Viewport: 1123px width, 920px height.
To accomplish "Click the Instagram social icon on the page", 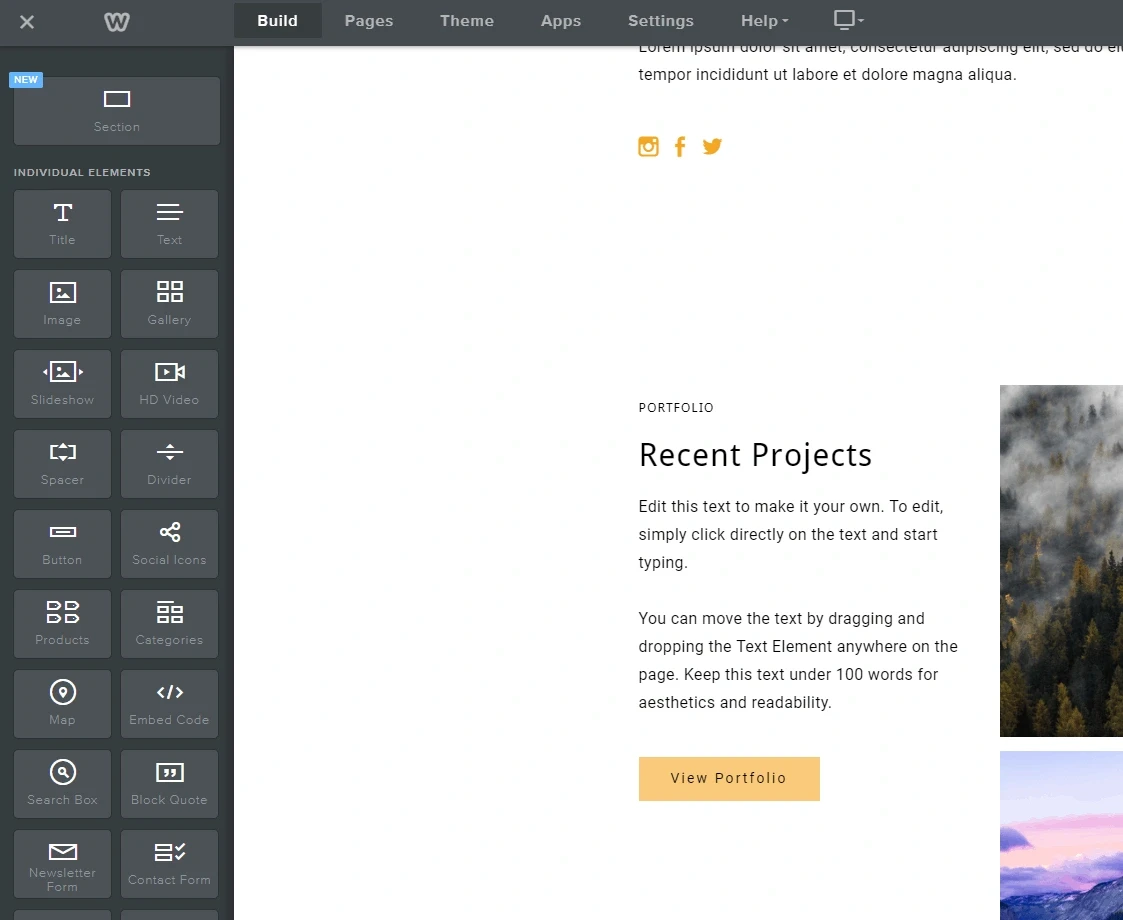I will pos(648,146).
